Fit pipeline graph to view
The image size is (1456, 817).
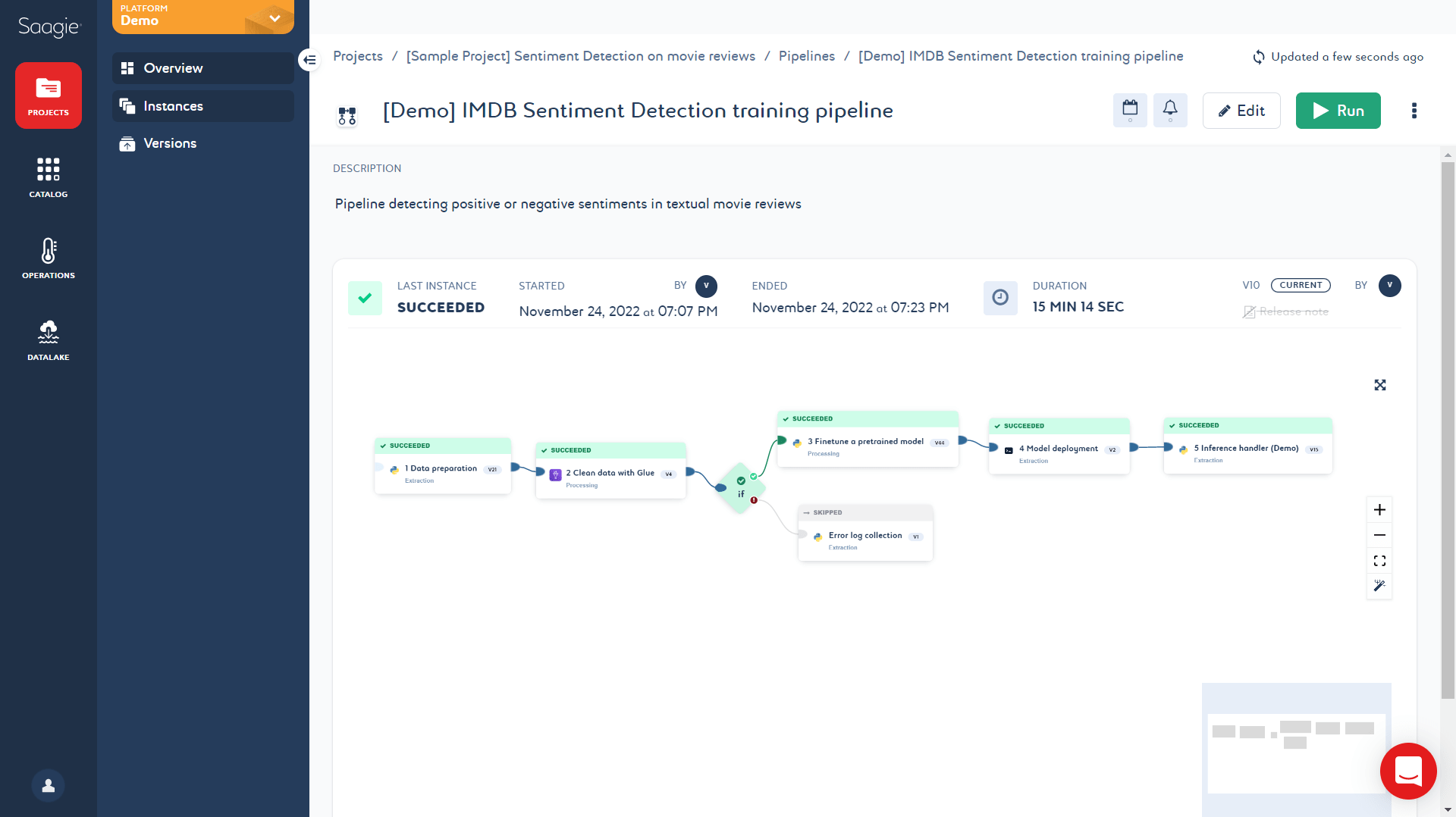click(x=1379, y=561)
